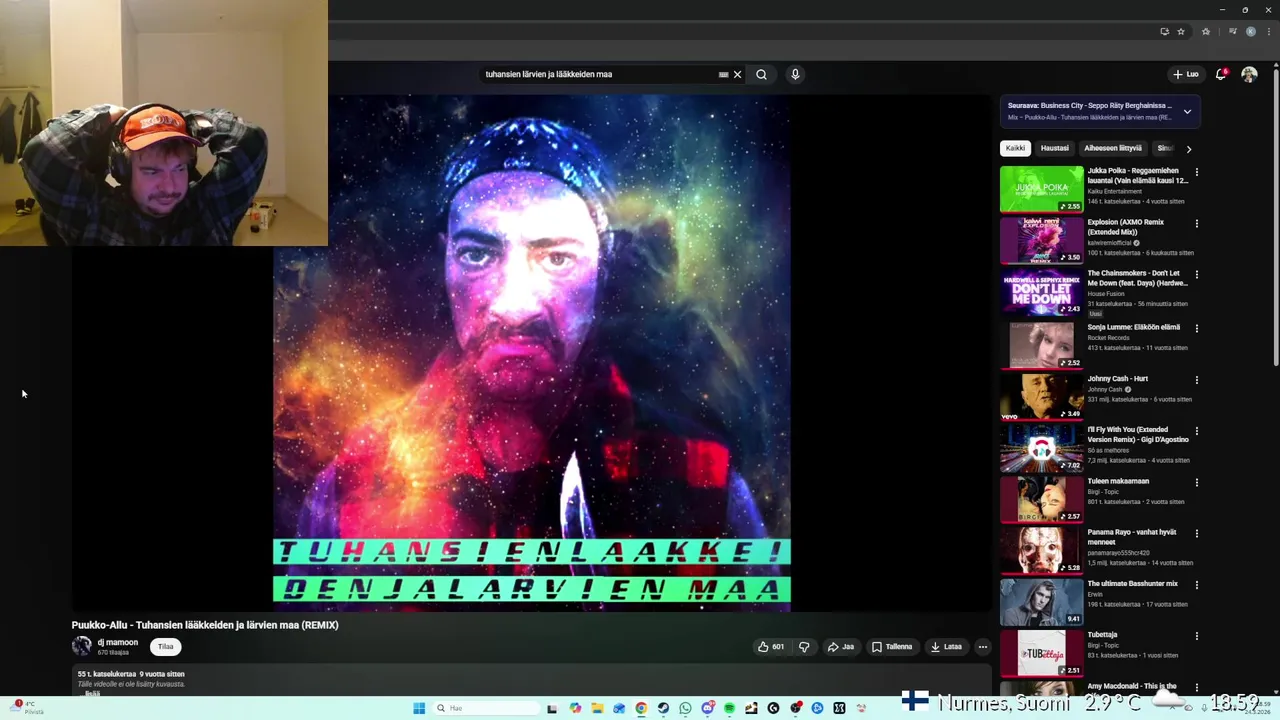Open Don't Let Me Down thumbnail

(1041, 291)
